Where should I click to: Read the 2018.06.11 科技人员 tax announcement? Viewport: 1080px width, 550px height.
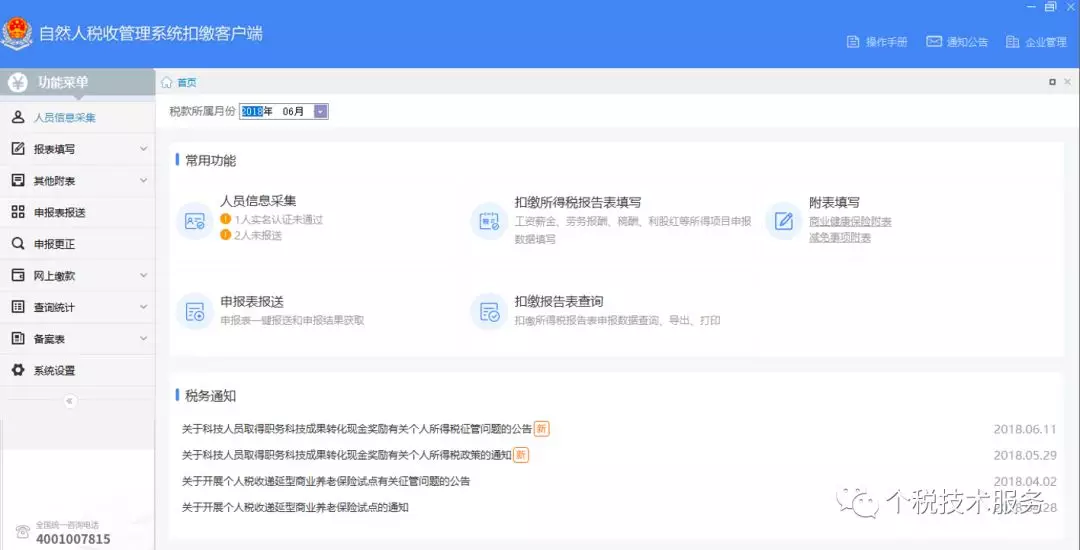coord(356,429)
